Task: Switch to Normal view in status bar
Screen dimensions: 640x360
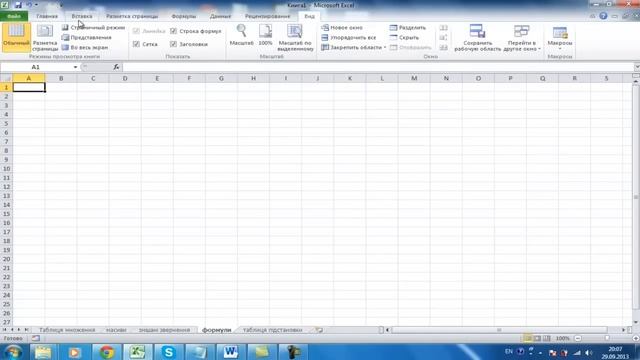Action: 527,338
